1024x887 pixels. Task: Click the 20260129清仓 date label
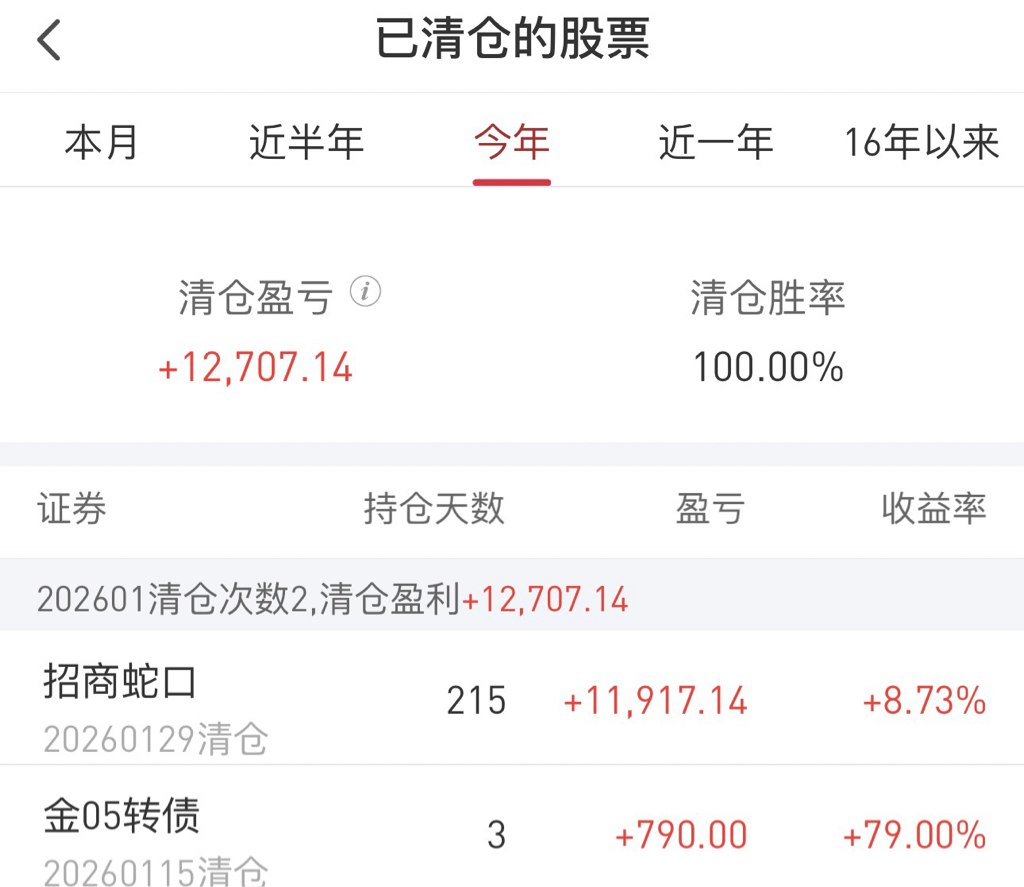[155, 739]
